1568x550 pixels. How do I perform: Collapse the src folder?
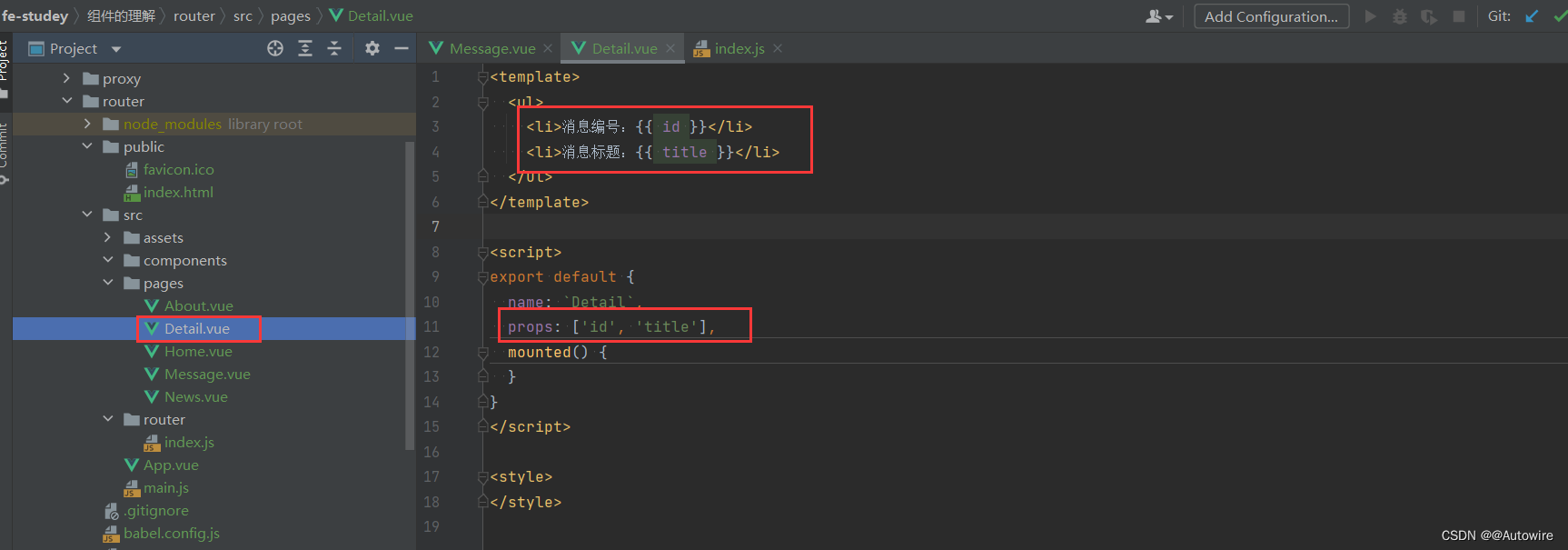87,215
